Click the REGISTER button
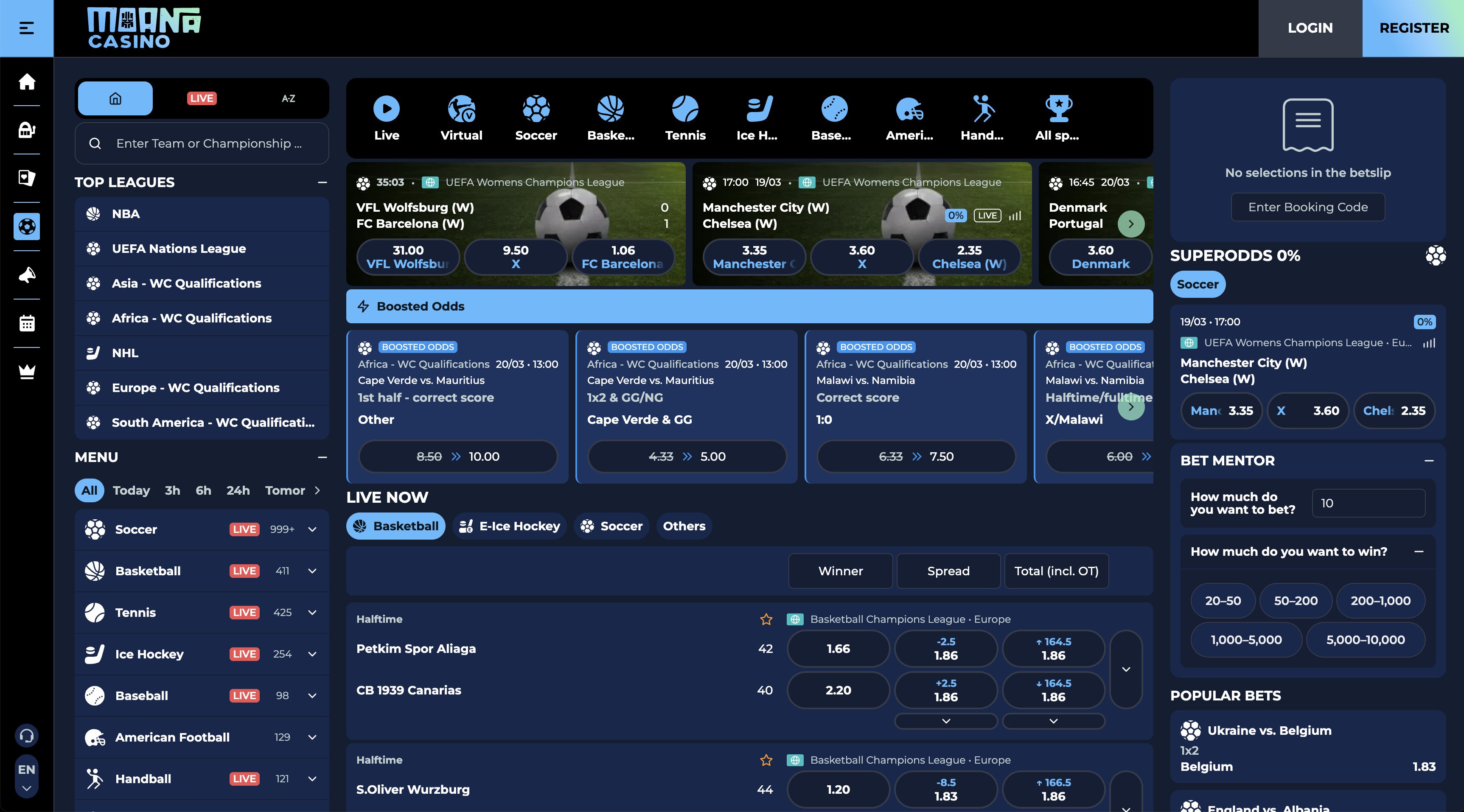Viewport: 1464px width, 812px height. [1414, 28]
